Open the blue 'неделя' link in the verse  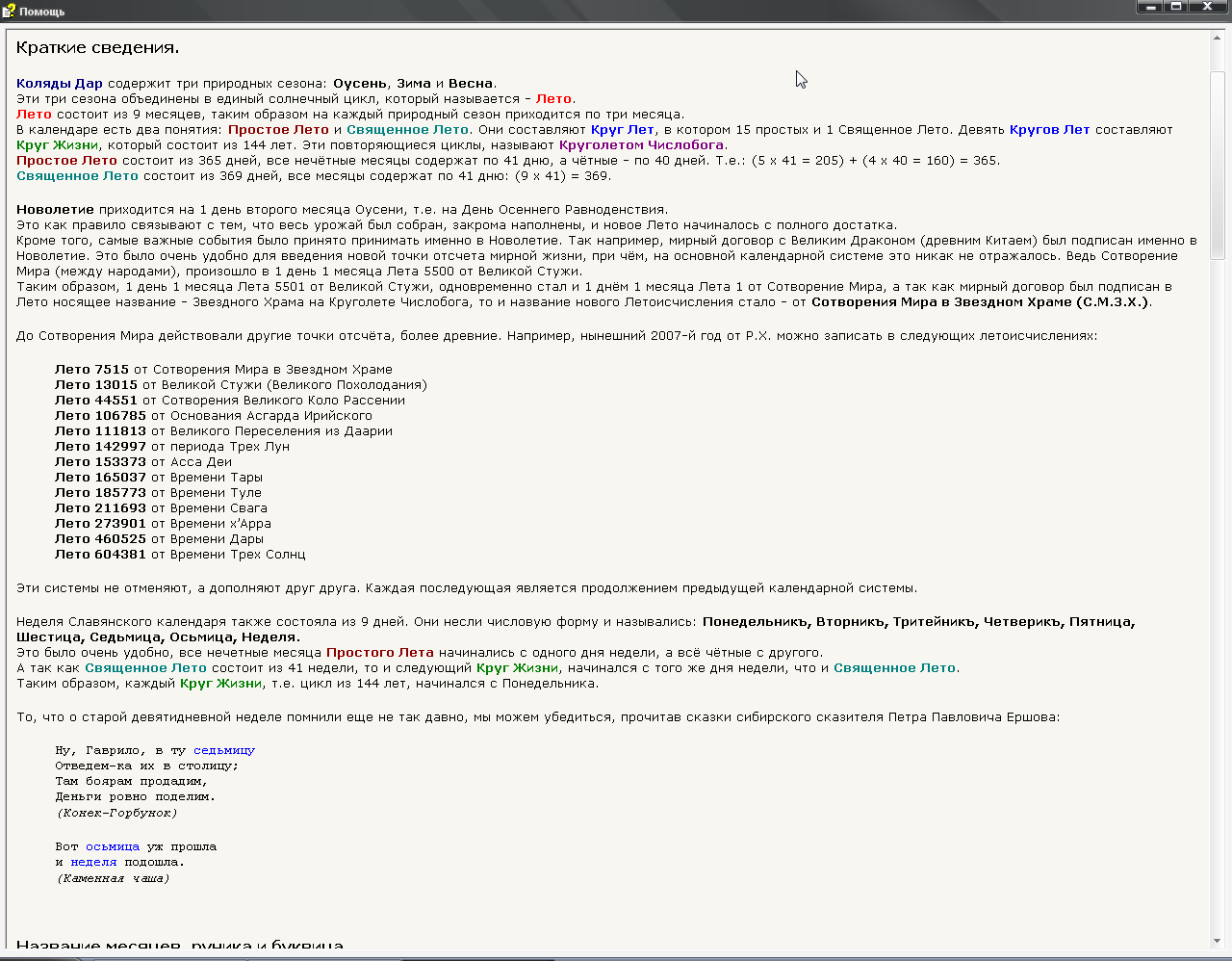coord(93,862)
